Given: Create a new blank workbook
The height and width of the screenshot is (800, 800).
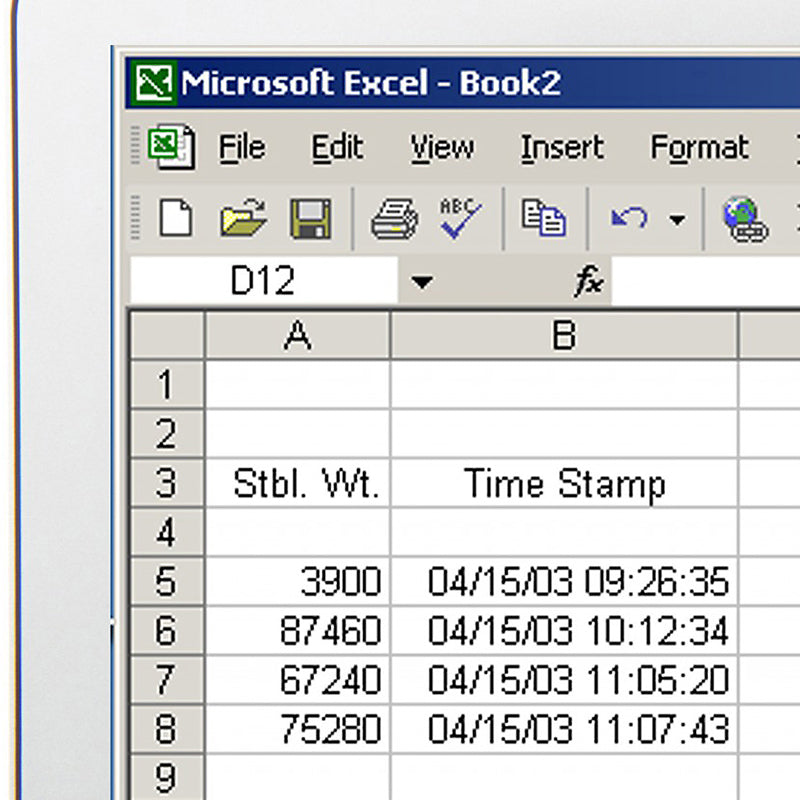Looking at the screenshot, I should 176,218.
